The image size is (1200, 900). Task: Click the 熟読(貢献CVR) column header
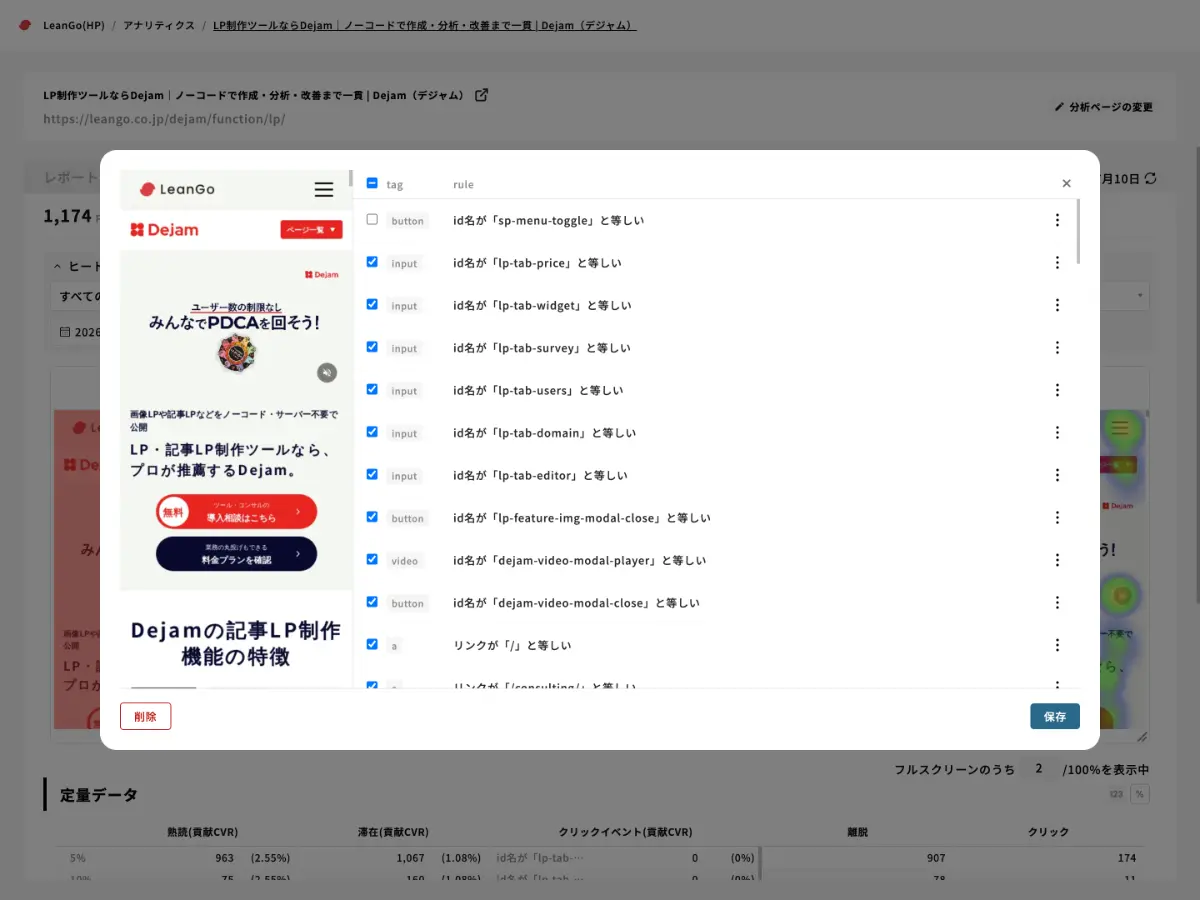click(203, 832)
